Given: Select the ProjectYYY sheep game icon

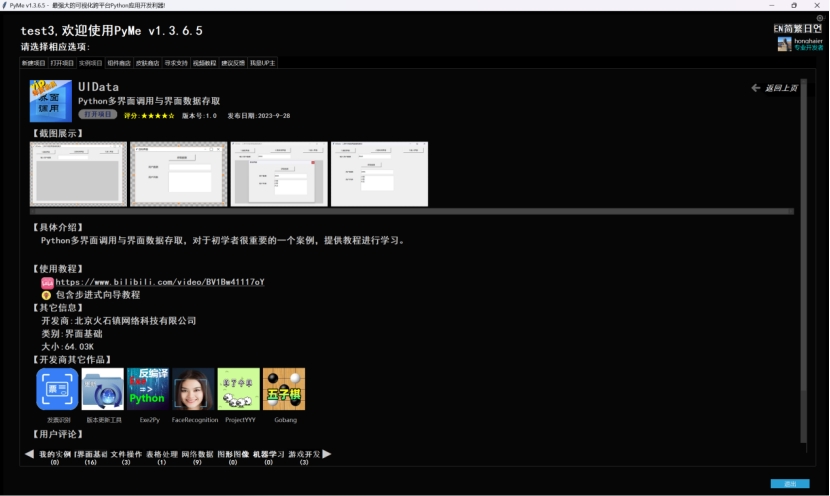Looking at the screenshot, I should coord(238,389).
